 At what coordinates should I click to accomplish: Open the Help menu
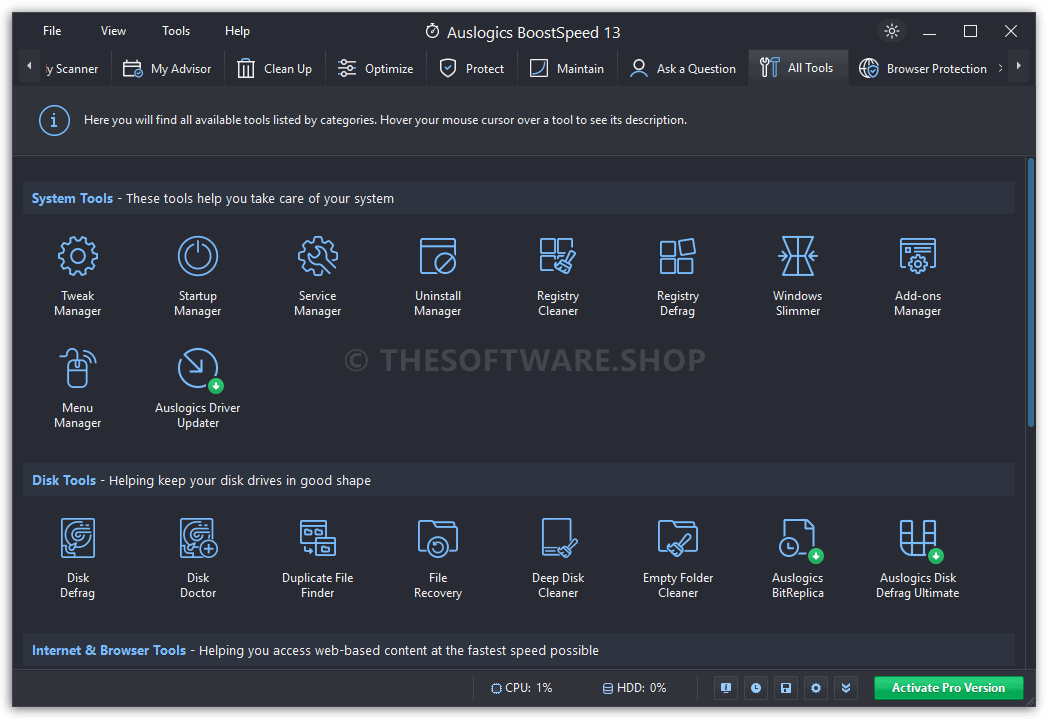click(237, 31)
